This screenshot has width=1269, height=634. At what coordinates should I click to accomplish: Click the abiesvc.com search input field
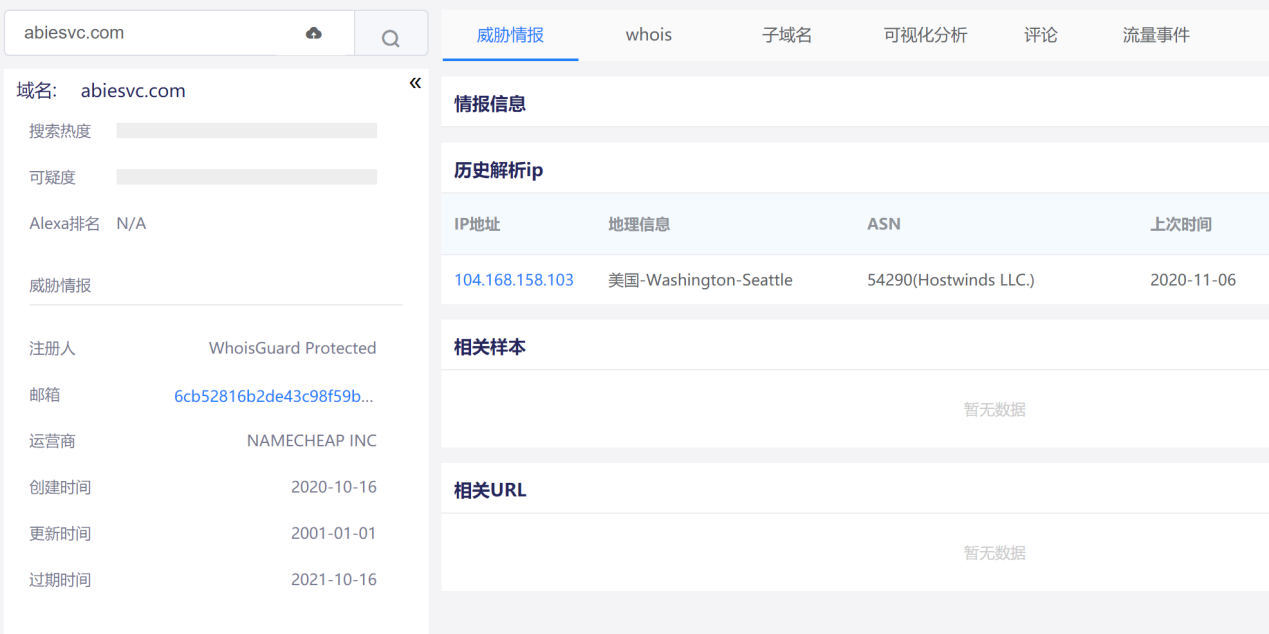tap(150, 33)
